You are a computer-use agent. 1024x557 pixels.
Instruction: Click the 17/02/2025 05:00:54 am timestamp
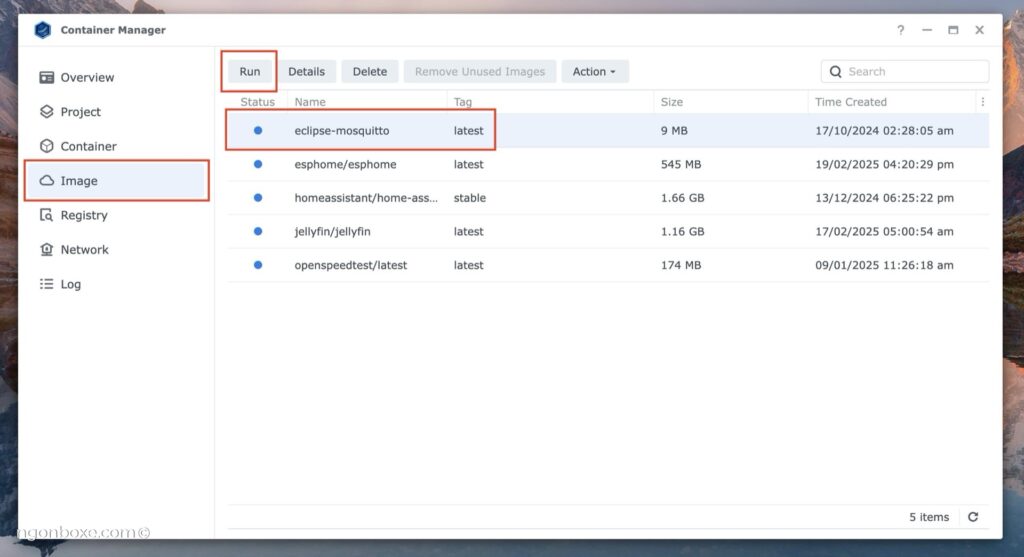tap(884, 232)
